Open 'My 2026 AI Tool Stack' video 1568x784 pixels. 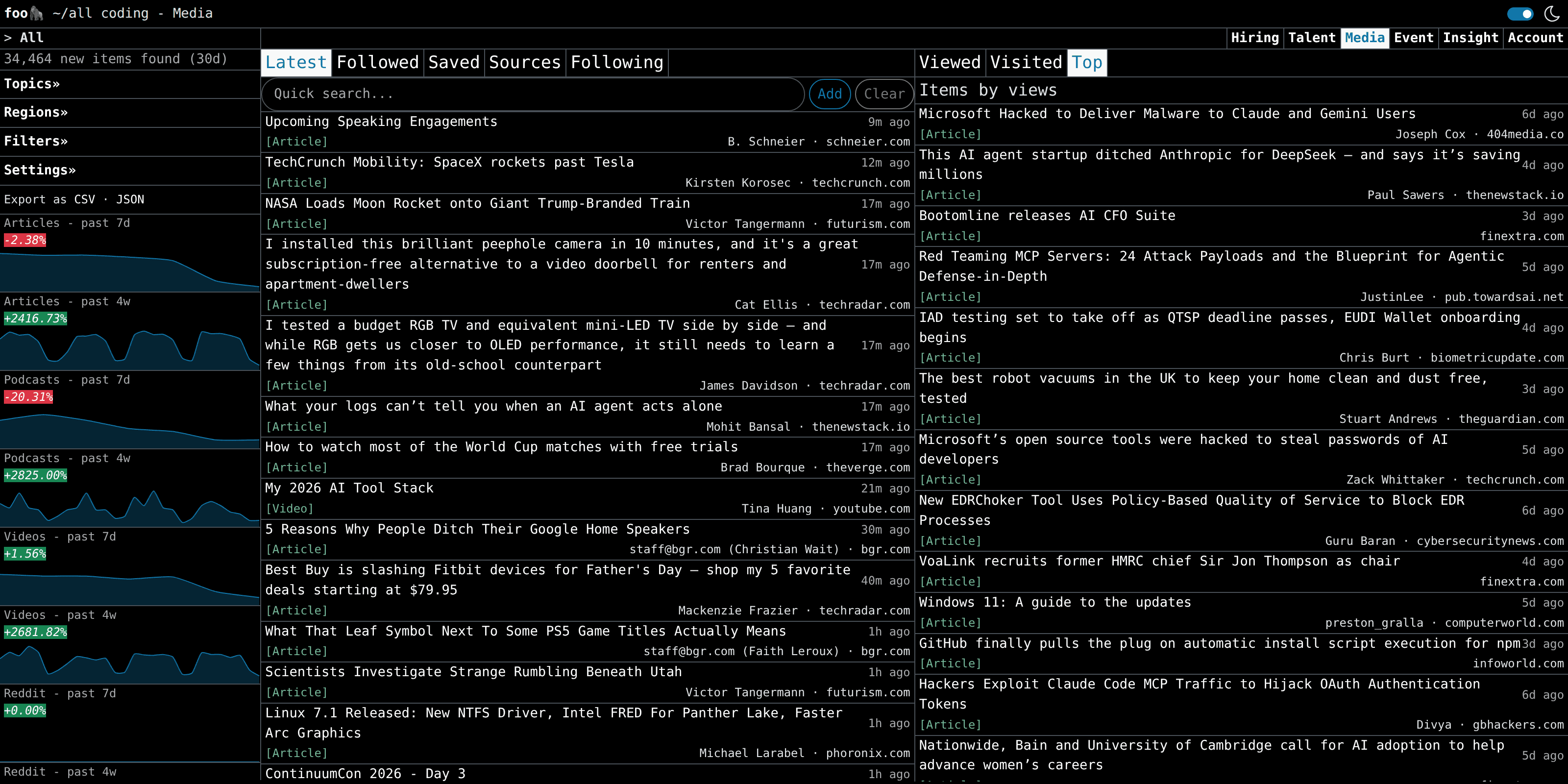(x=349, y=488)
